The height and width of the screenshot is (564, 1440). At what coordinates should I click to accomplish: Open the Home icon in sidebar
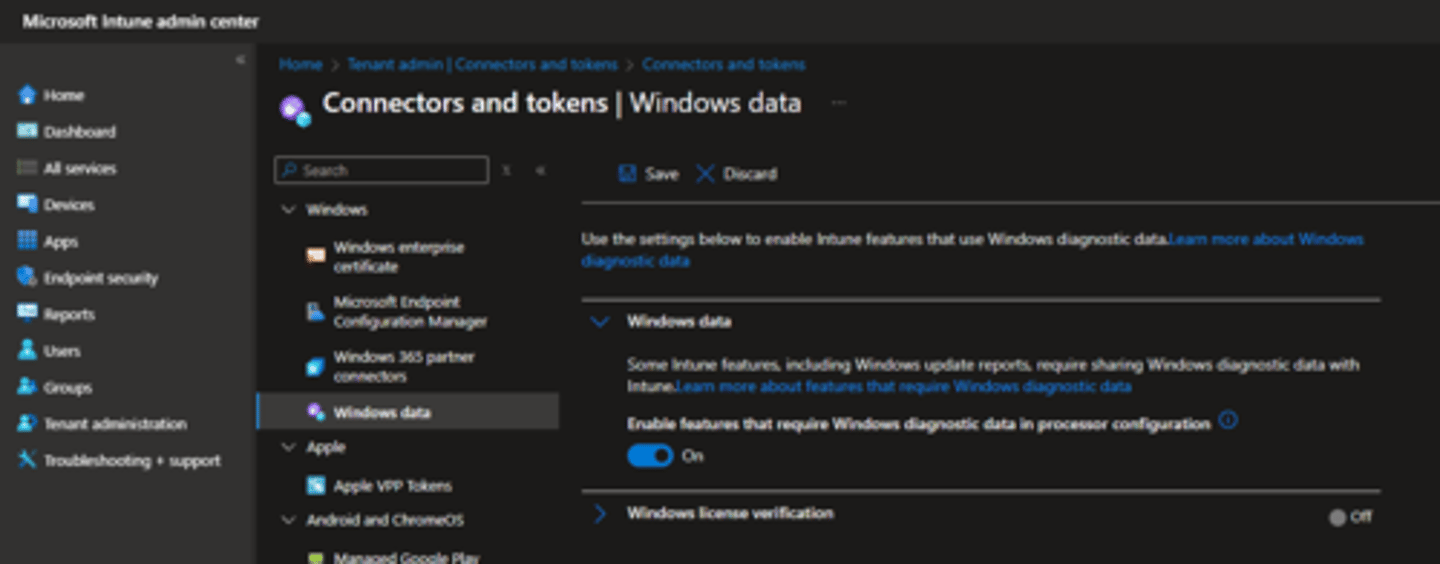tap(27, 95)
